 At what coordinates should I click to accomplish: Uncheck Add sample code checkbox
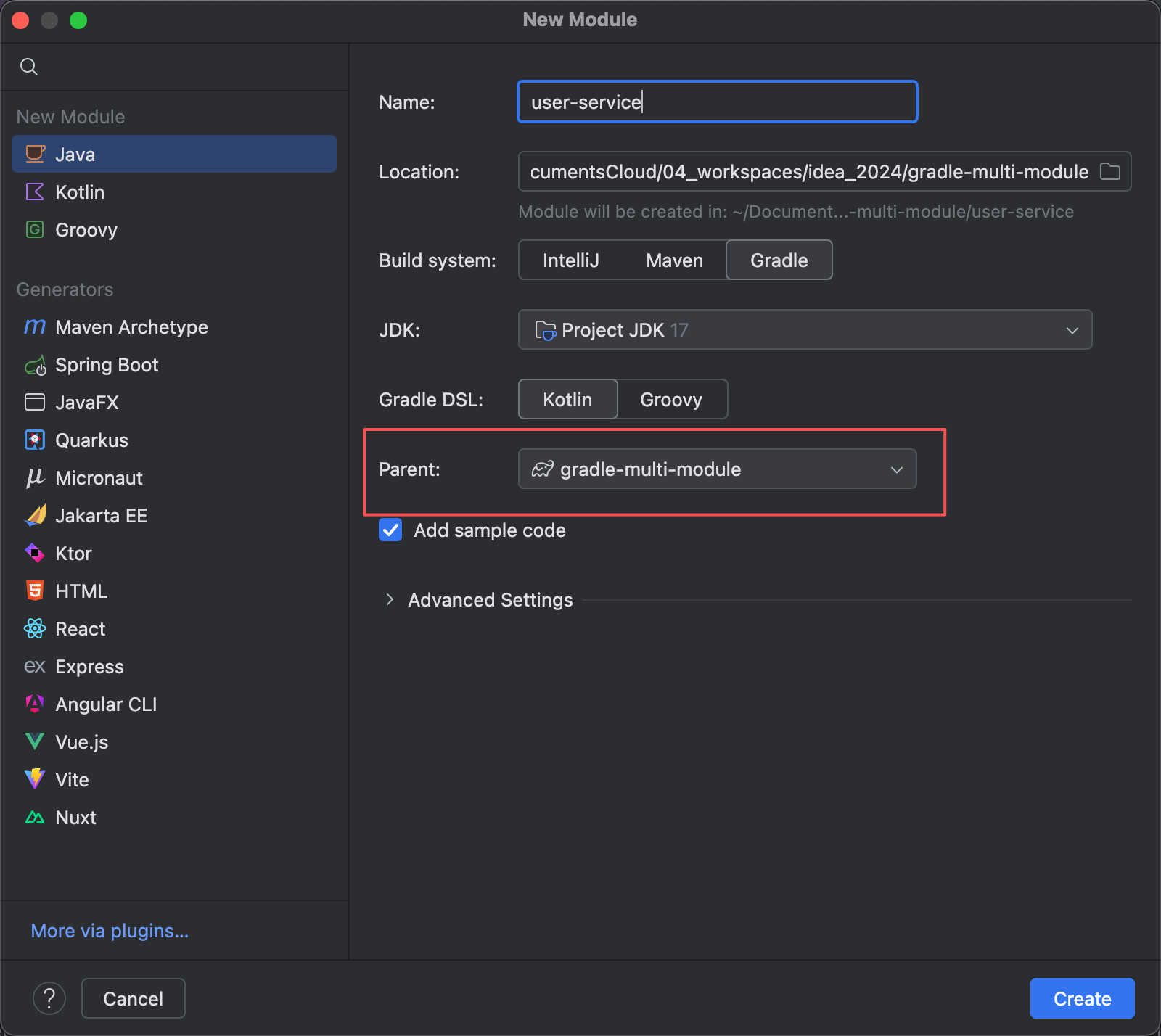390,530
